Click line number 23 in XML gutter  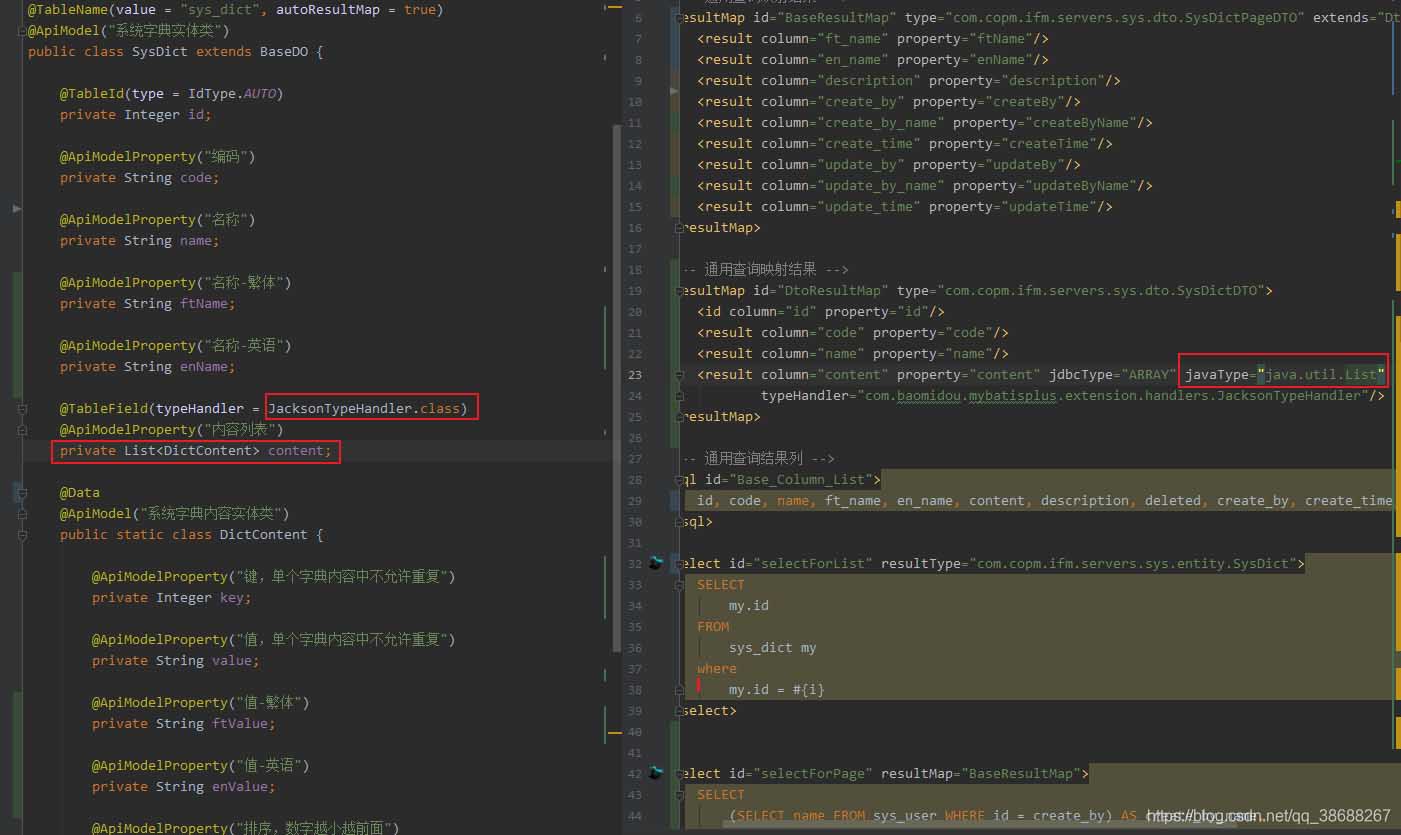(x=635, y=375)
